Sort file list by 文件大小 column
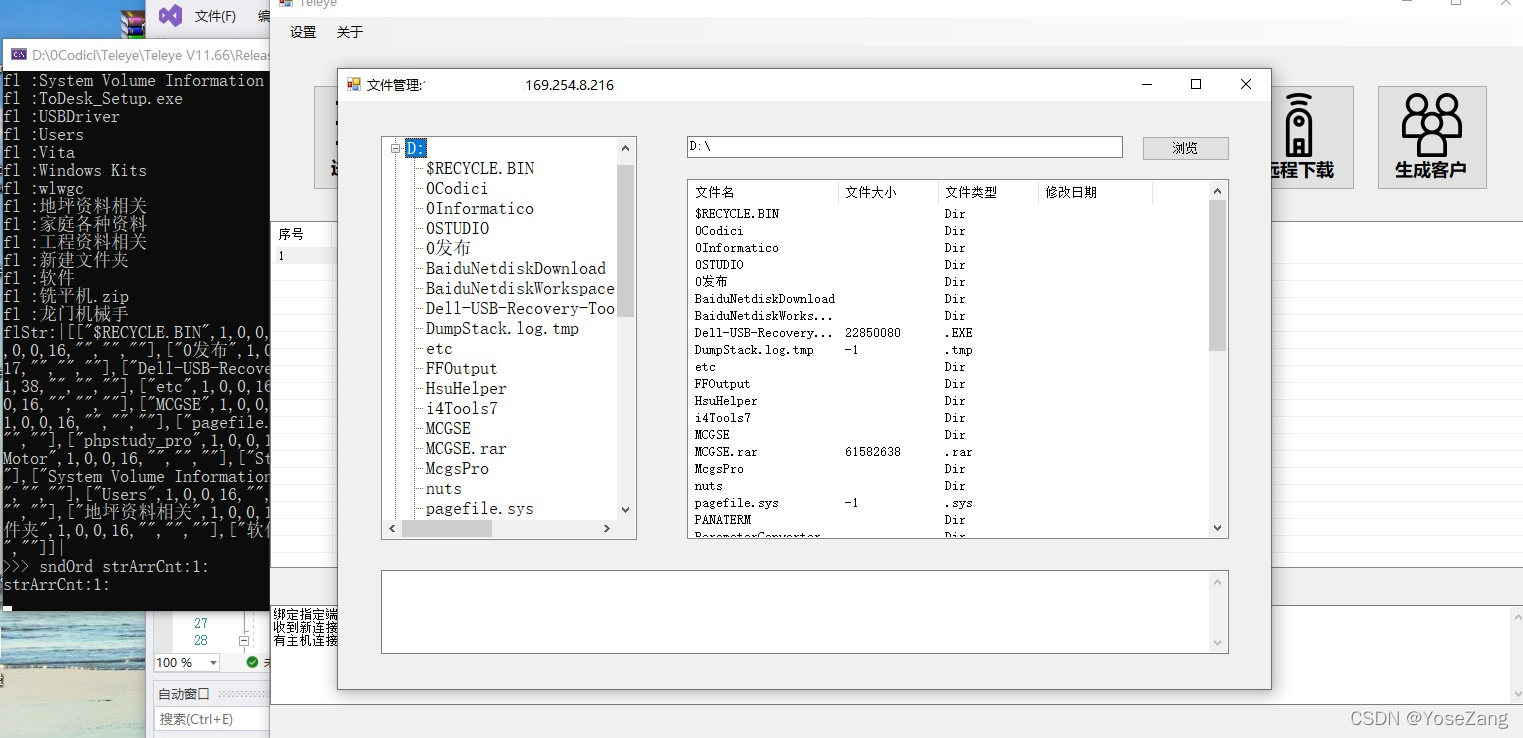Screen dimensions: 1523x738 tap(888, 192)
